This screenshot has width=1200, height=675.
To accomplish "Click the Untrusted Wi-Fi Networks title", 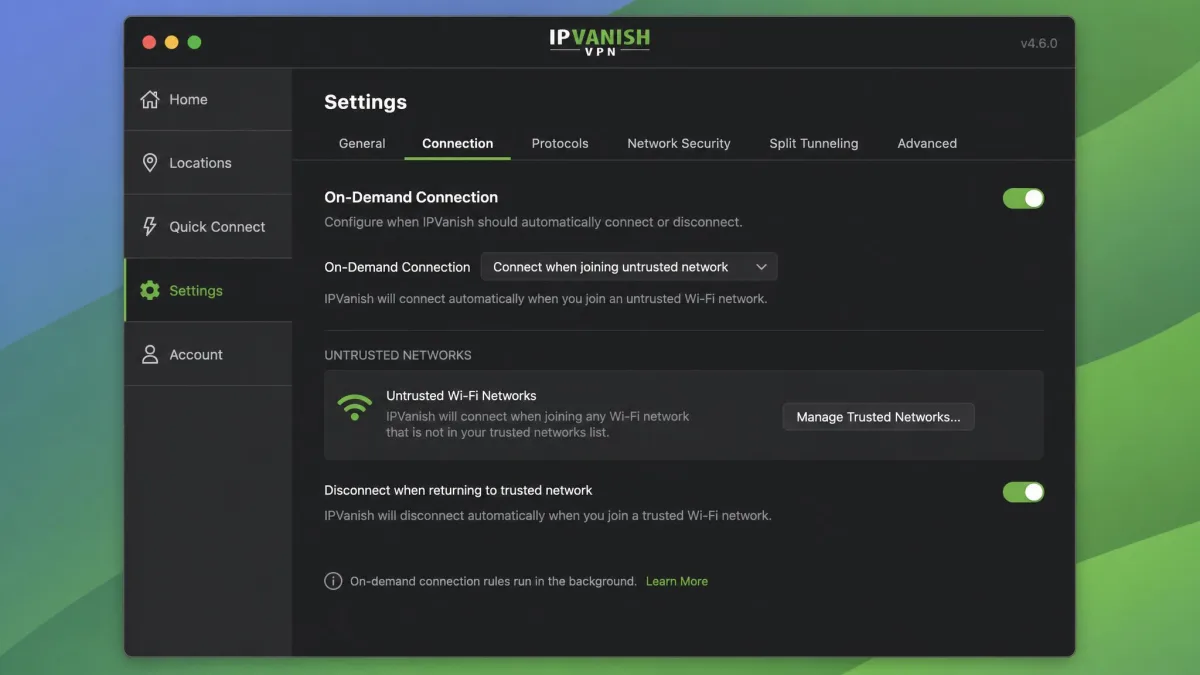I will tap(461, 396).
